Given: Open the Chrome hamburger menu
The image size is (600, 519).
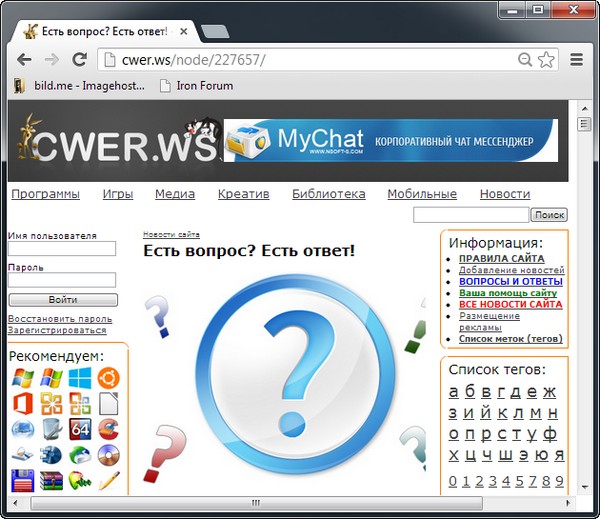Looking at the screenshot, I should [x=576, y=59].
